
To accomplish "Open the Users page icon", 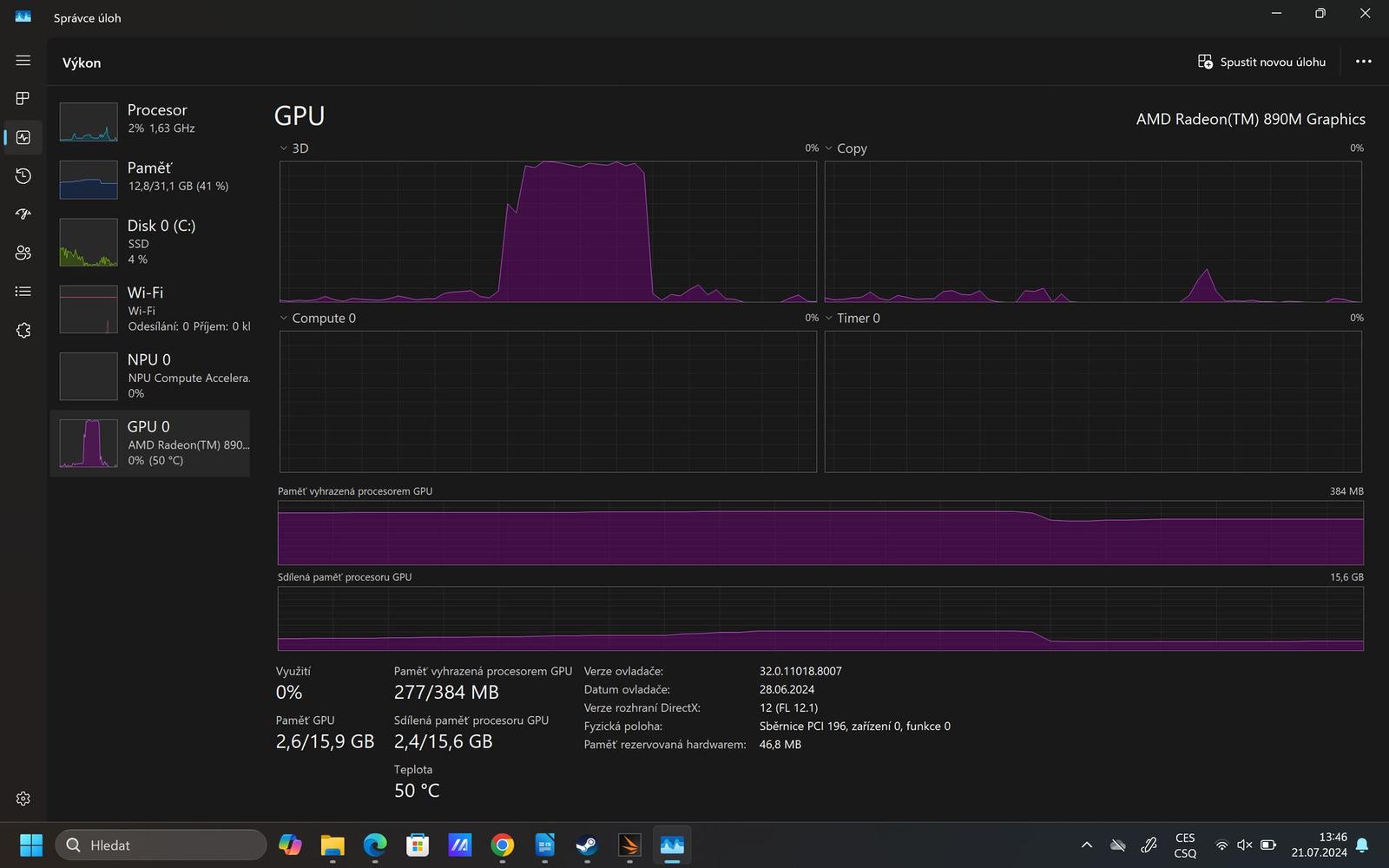I will point(23,253).
